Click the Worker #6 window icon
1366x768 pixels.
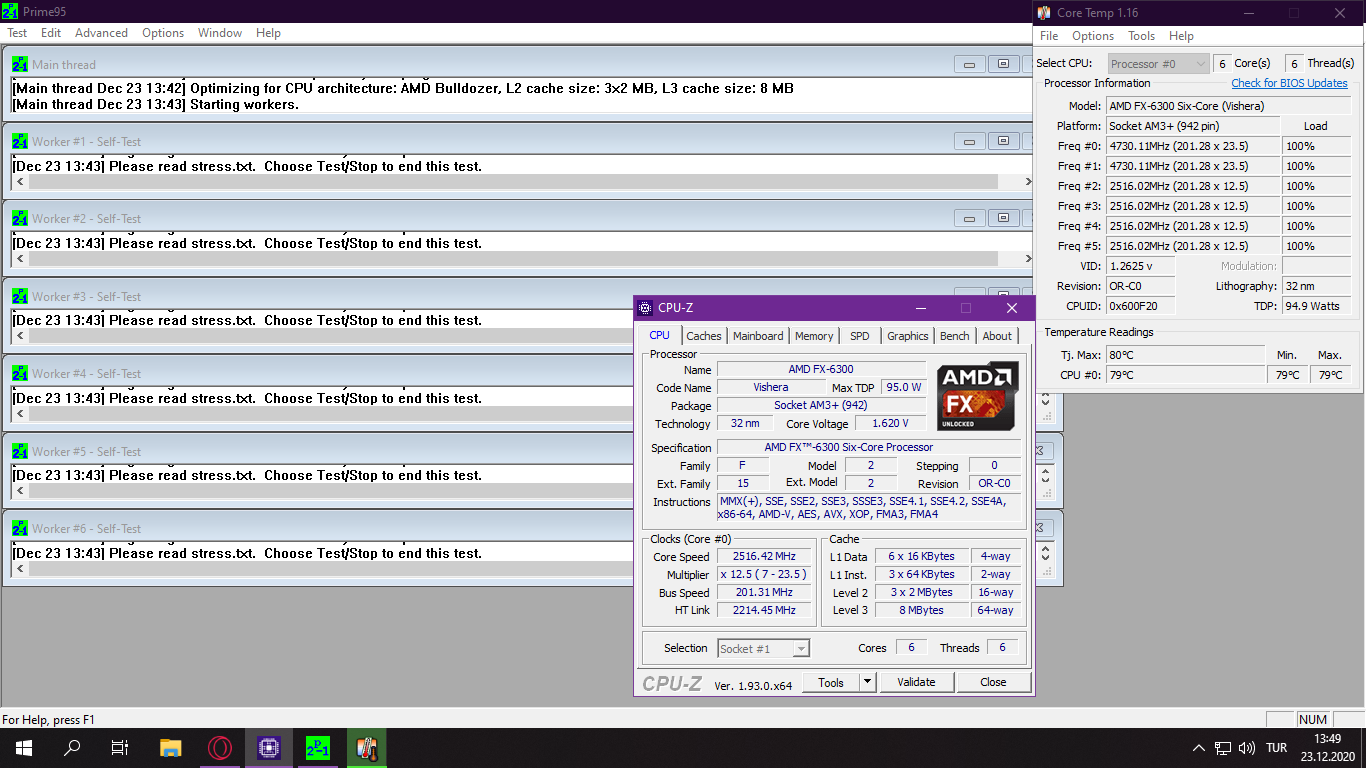pyautogui.click(x=20, y=528)
